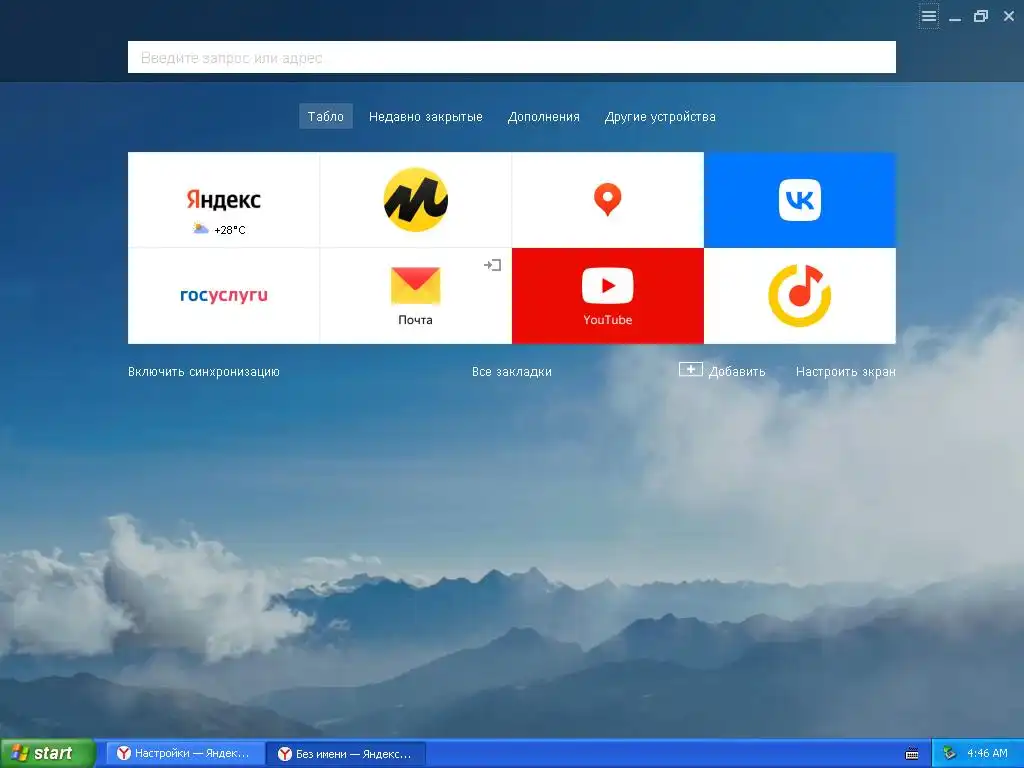Click the system tray network icon

point(949,754)
